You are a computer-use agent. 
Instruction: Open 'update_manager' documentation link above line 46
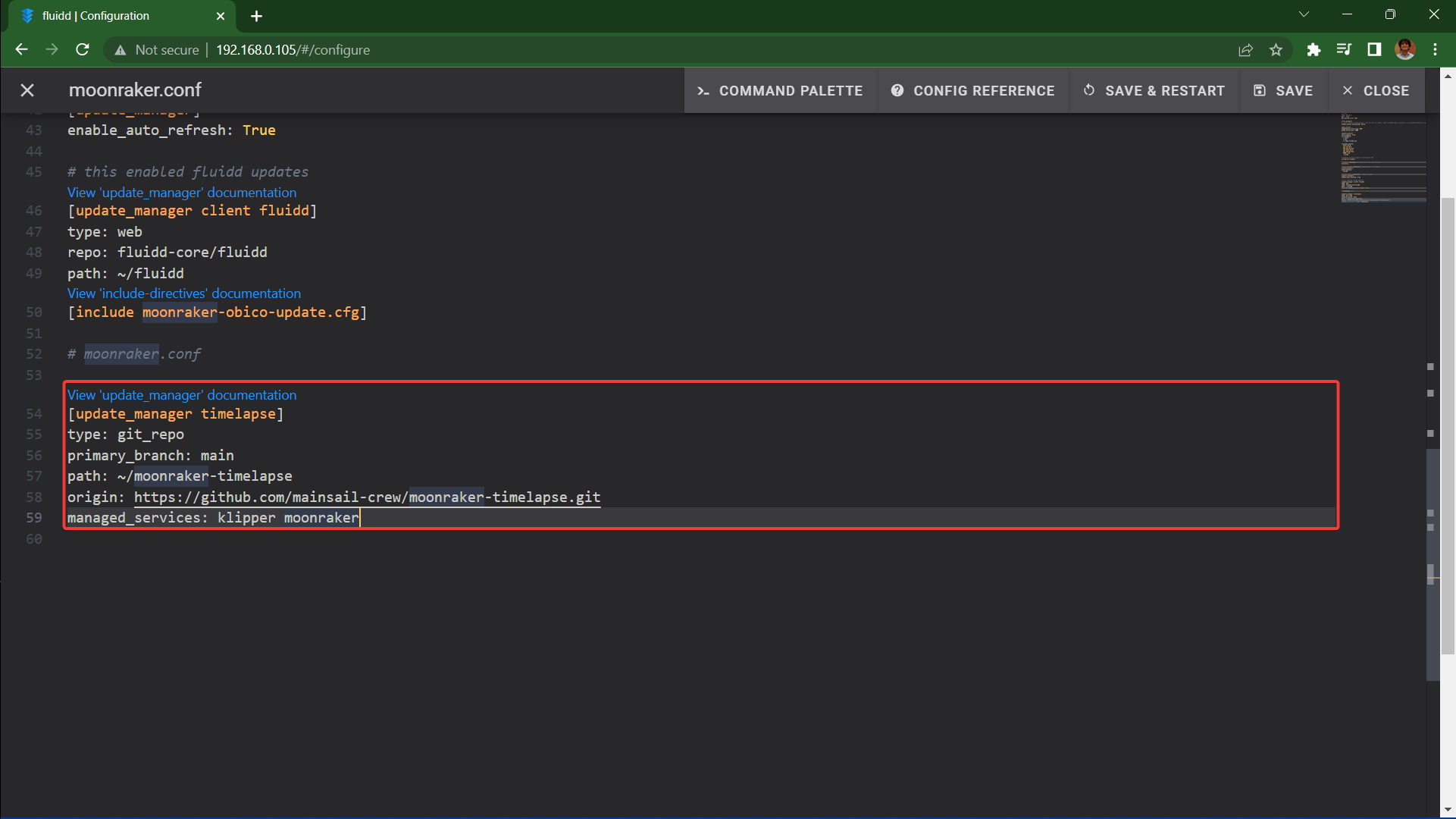tap(182, 193)
